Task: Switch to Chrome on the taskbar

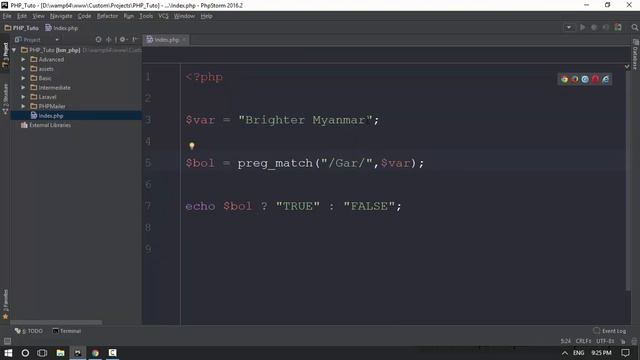Action: [x=95, y=353]
